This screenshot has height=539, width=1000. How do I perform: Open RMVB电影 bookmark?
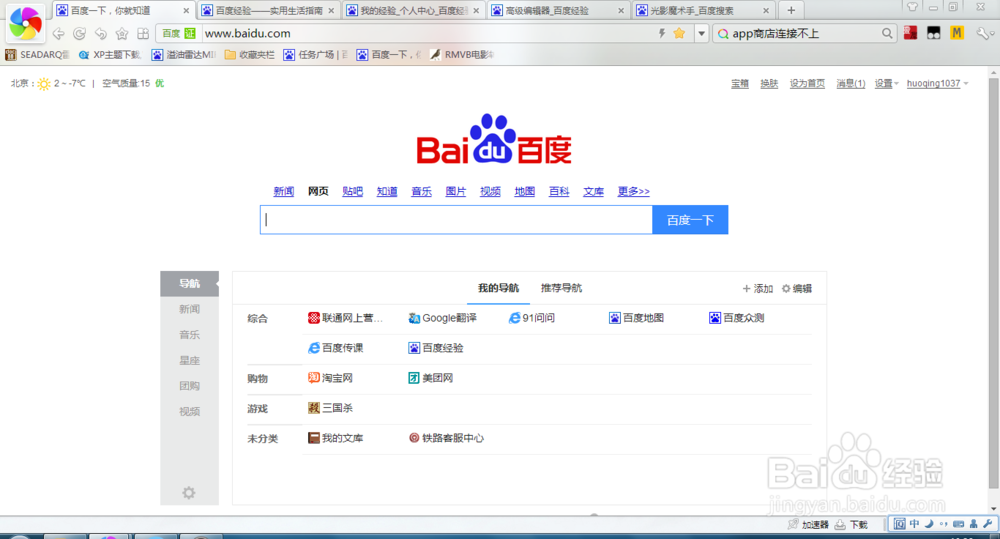pos(462,55)
